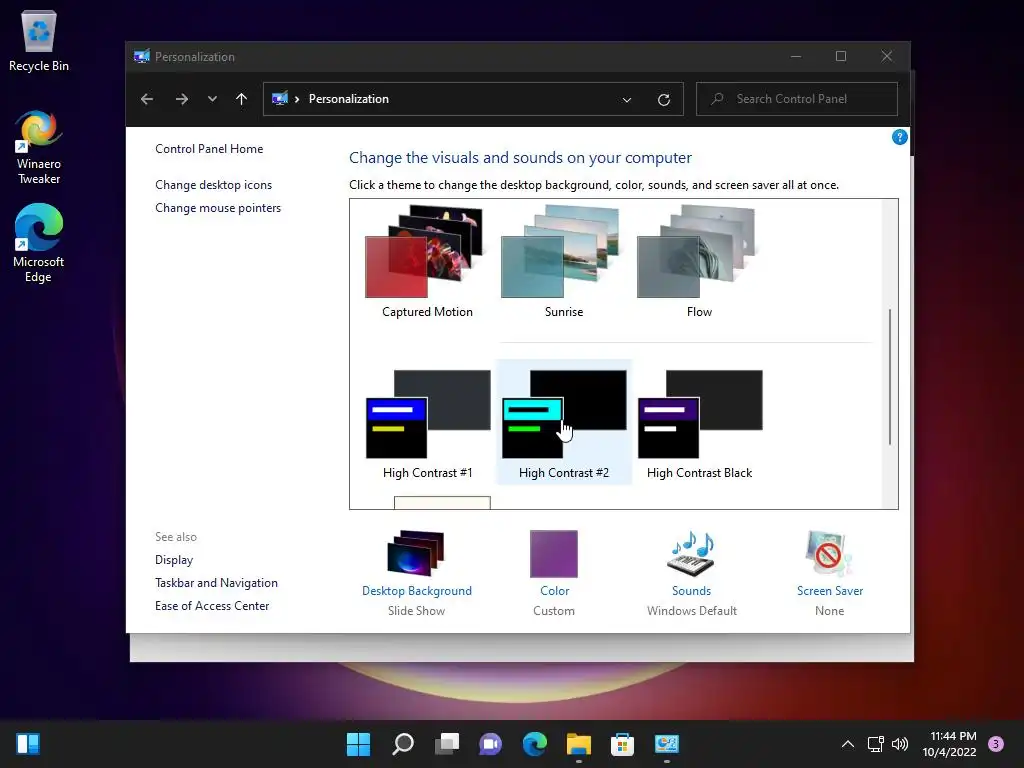Image resolution: width=1024 pixels, height=768 pixels.
Task: Select the Flow theme
Action: pyautogui.click(x=699, y=262)
